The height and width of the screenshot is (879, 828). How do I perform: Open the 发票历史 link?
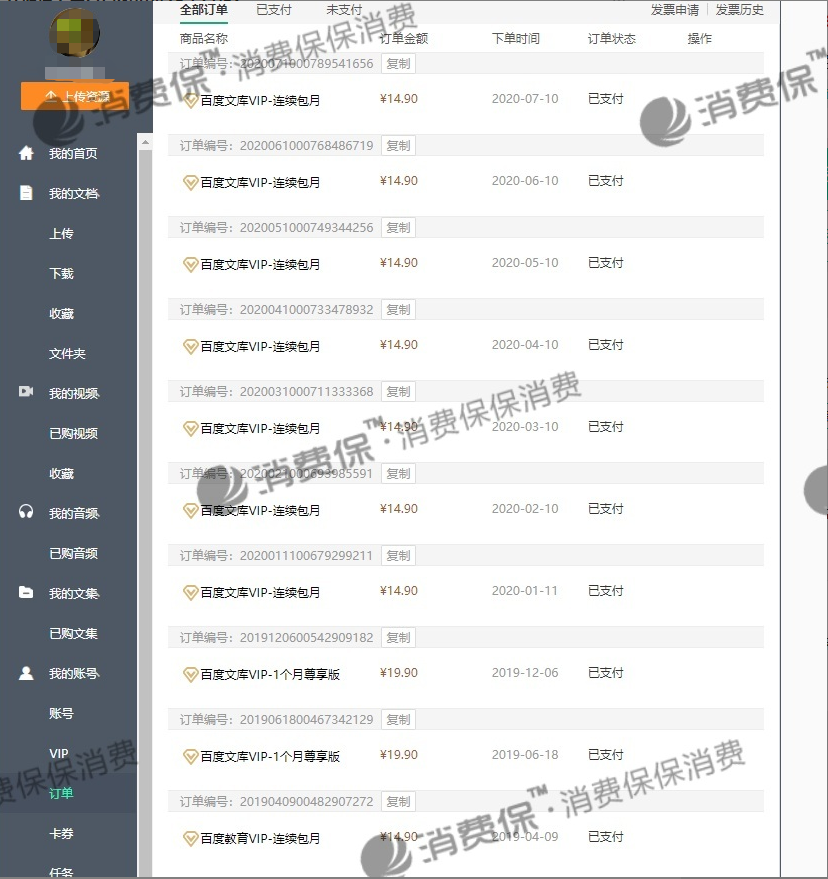(739, 10)
